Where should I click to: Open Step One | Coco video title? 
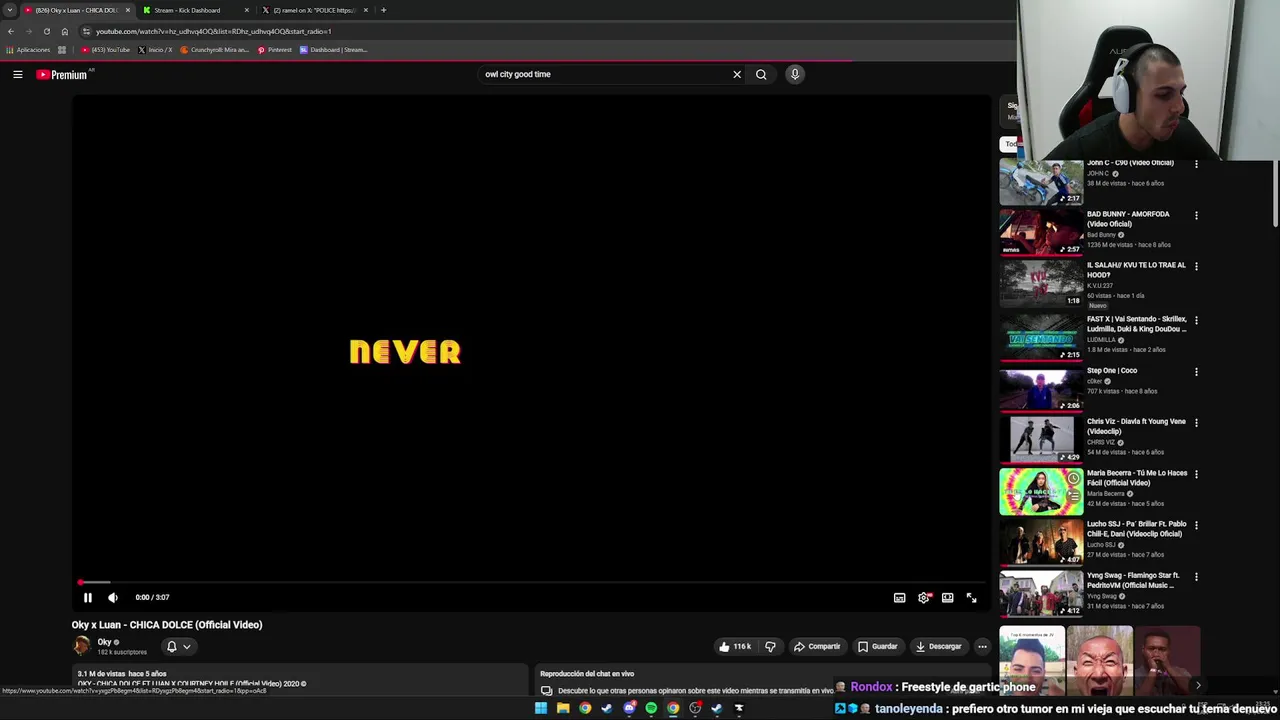[x=1112, y=371]
